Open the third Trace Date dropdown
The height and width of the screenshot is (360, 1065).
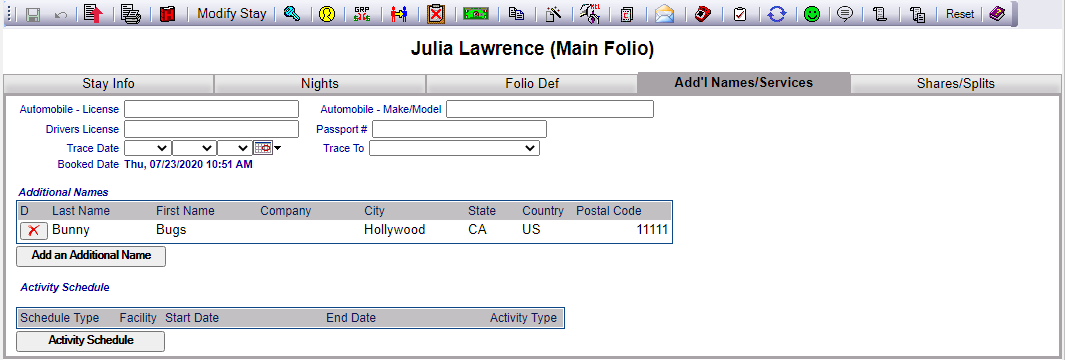click(x=234, y=148)
